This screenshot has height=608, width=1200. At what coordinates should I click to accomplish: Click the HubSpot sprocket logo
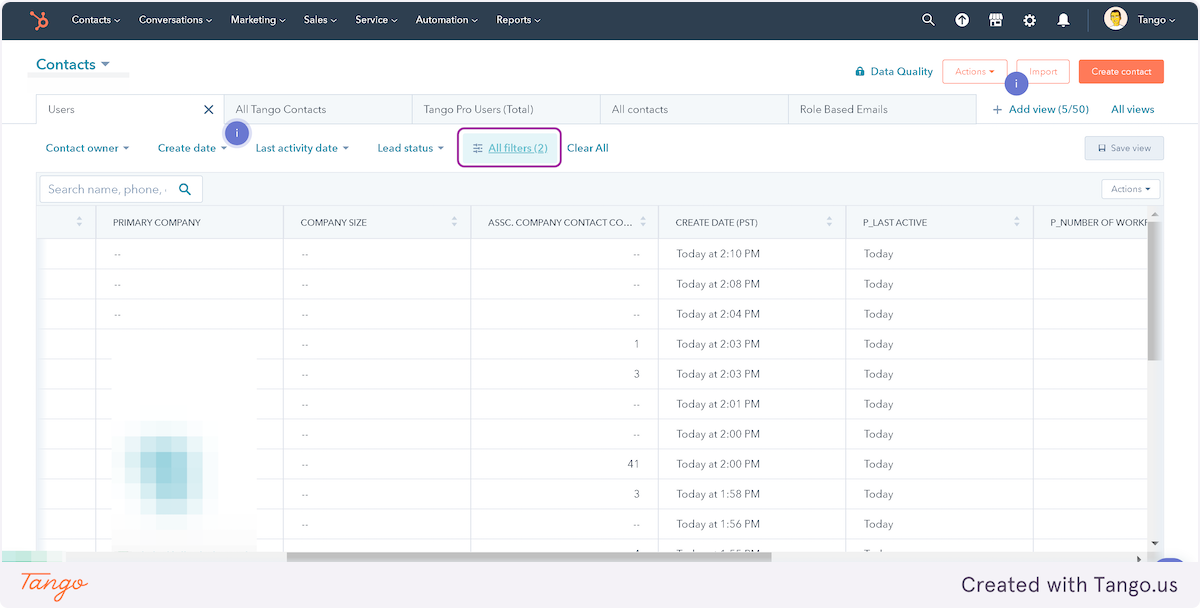click(x=39, y=20)
